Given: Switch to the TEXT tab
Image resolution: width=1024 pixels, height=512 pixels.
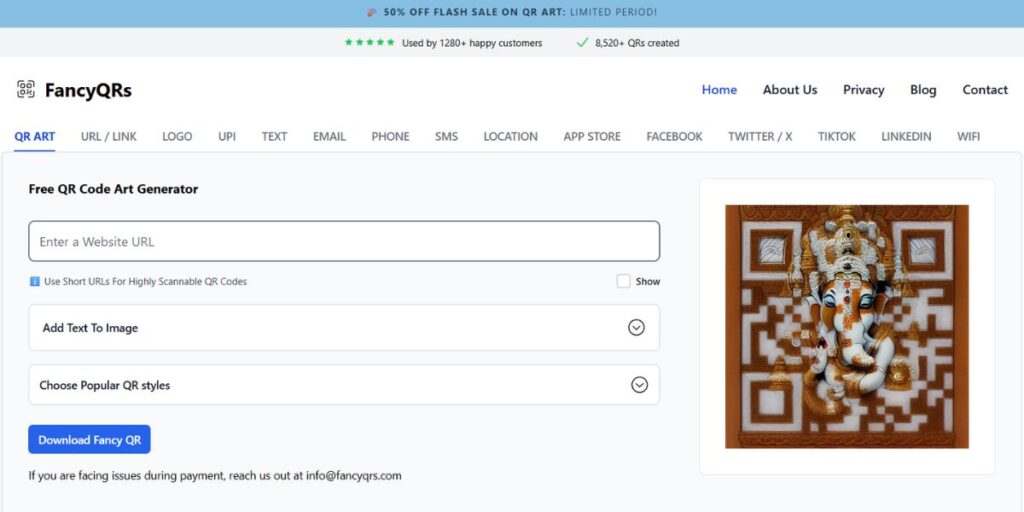Looking at the screenshot, I should (x=274, y=136).
